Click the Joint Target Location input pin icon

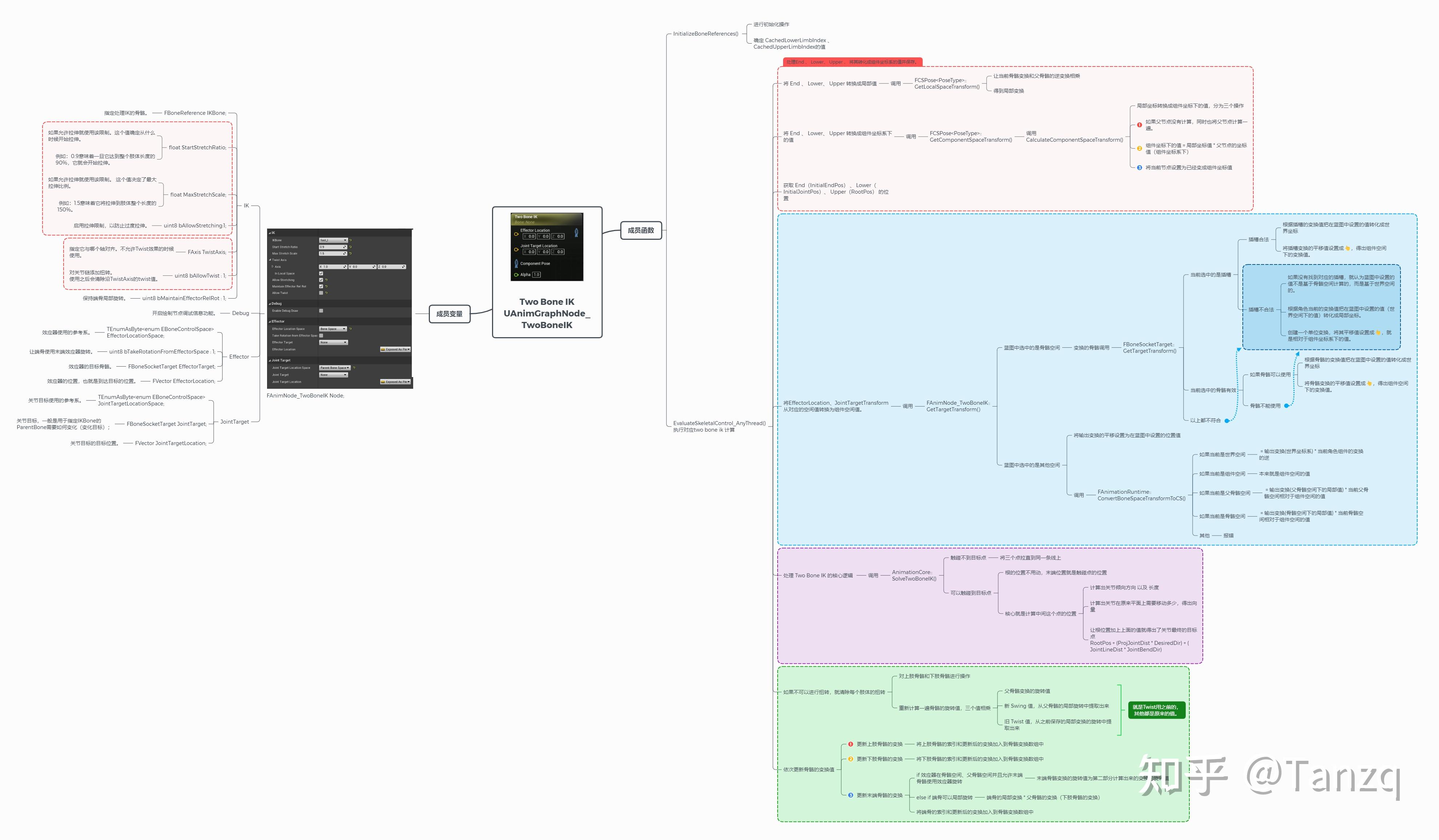click(x=517, y=250)
